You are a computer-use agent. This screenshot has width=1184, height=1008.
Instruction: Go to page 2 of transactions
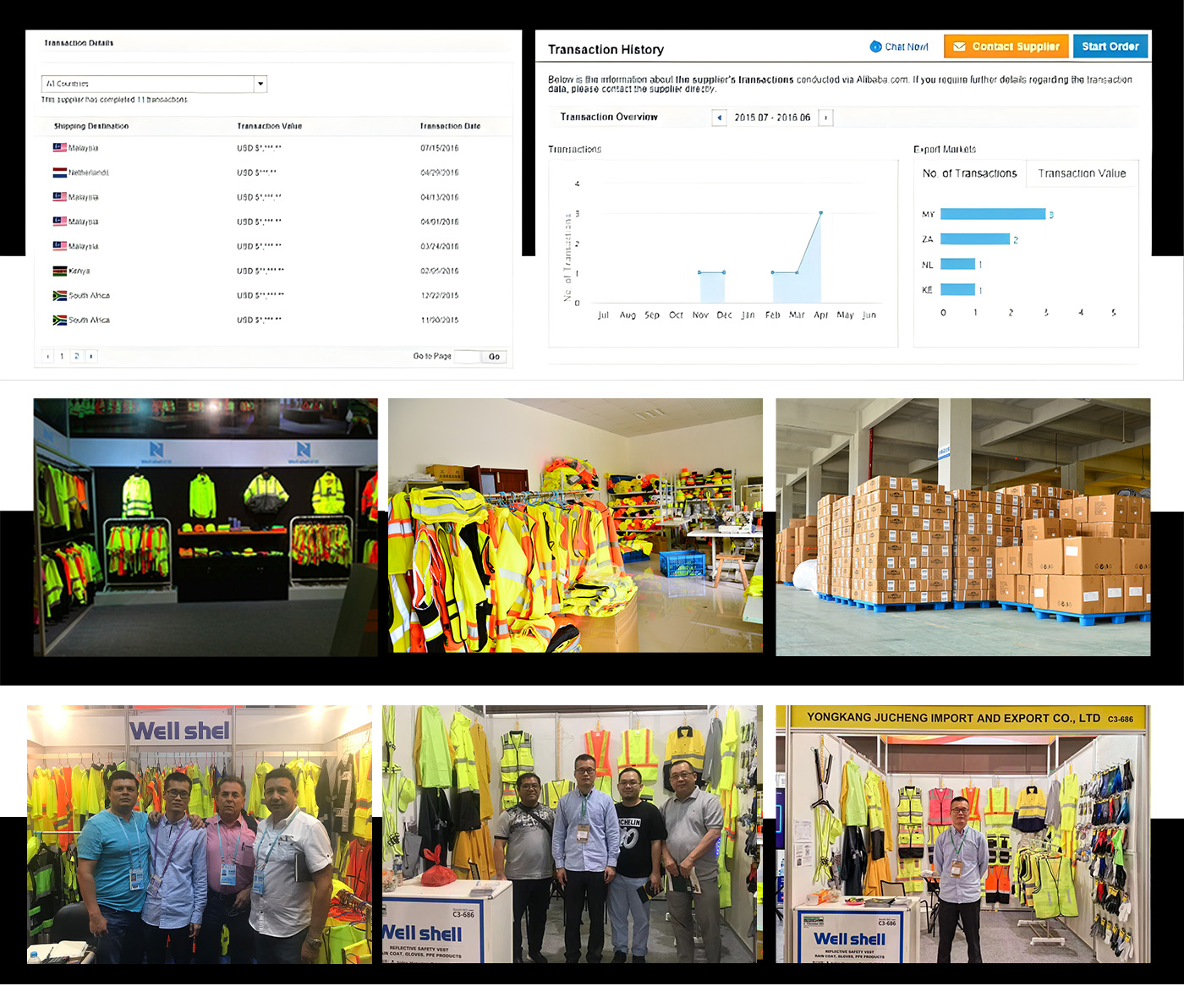point(76,357)
